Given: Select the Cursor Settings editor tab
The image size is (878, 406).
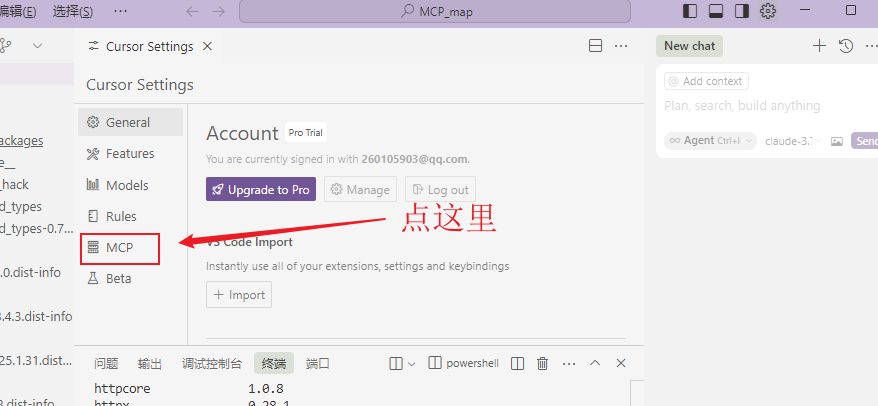Looking at the screenshot, I should tap(147, 46).
